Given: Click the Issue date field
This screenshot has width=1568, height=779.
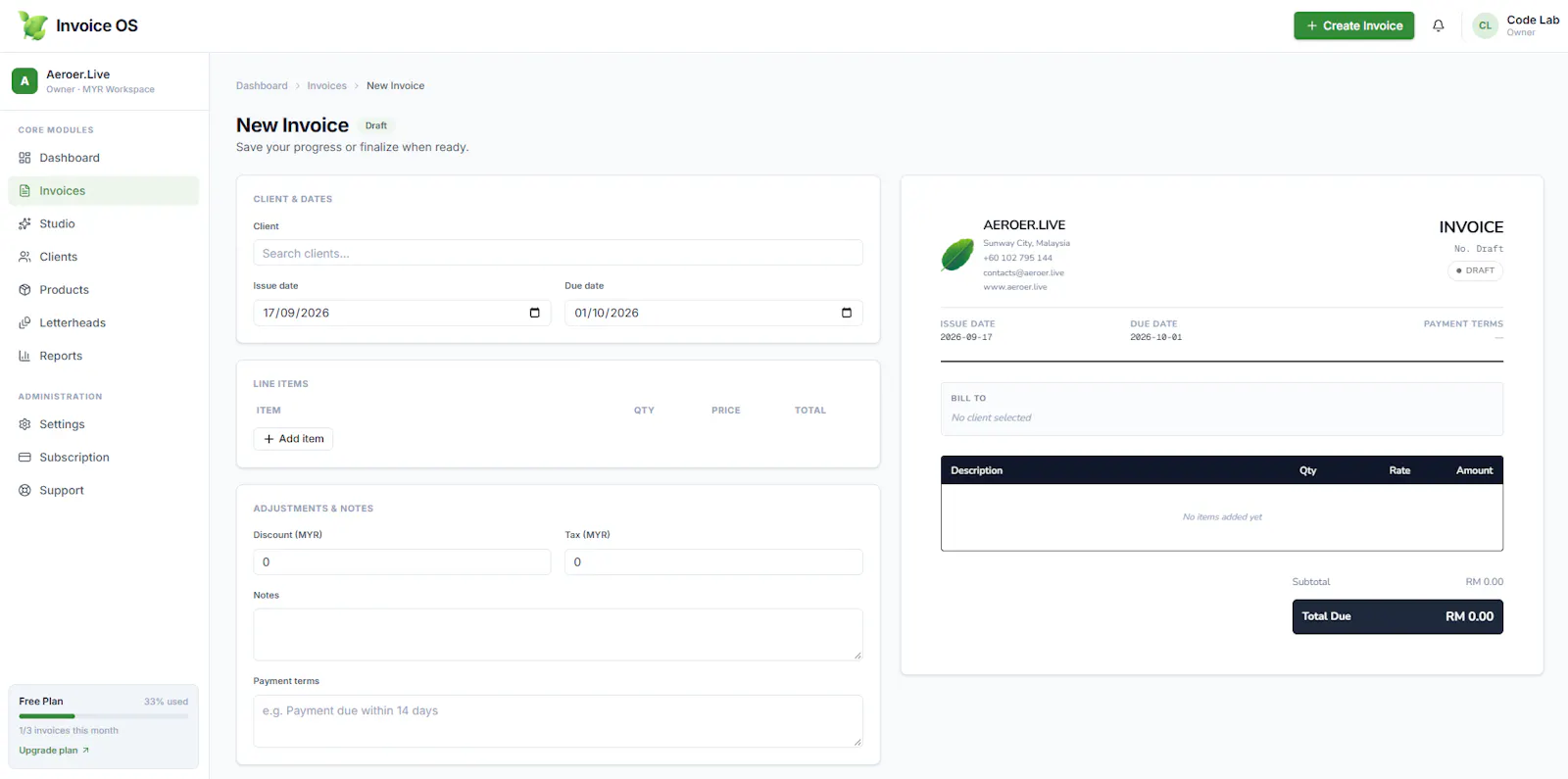Looking at the screenshot, I should [x=402, y=313].
